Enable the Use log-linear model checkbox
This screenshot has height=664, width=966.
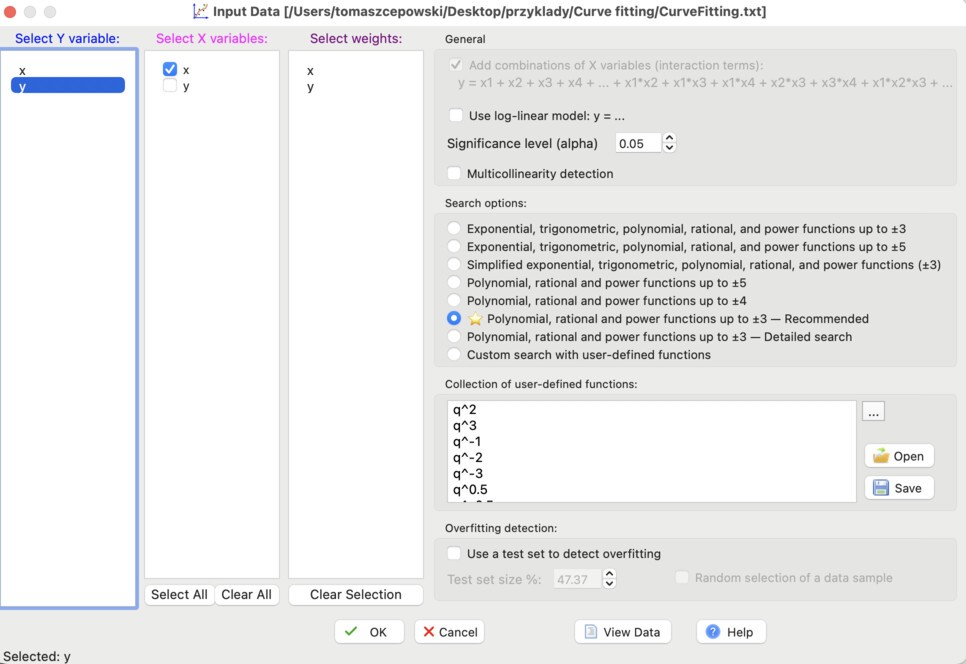click(x=457, y=116)
